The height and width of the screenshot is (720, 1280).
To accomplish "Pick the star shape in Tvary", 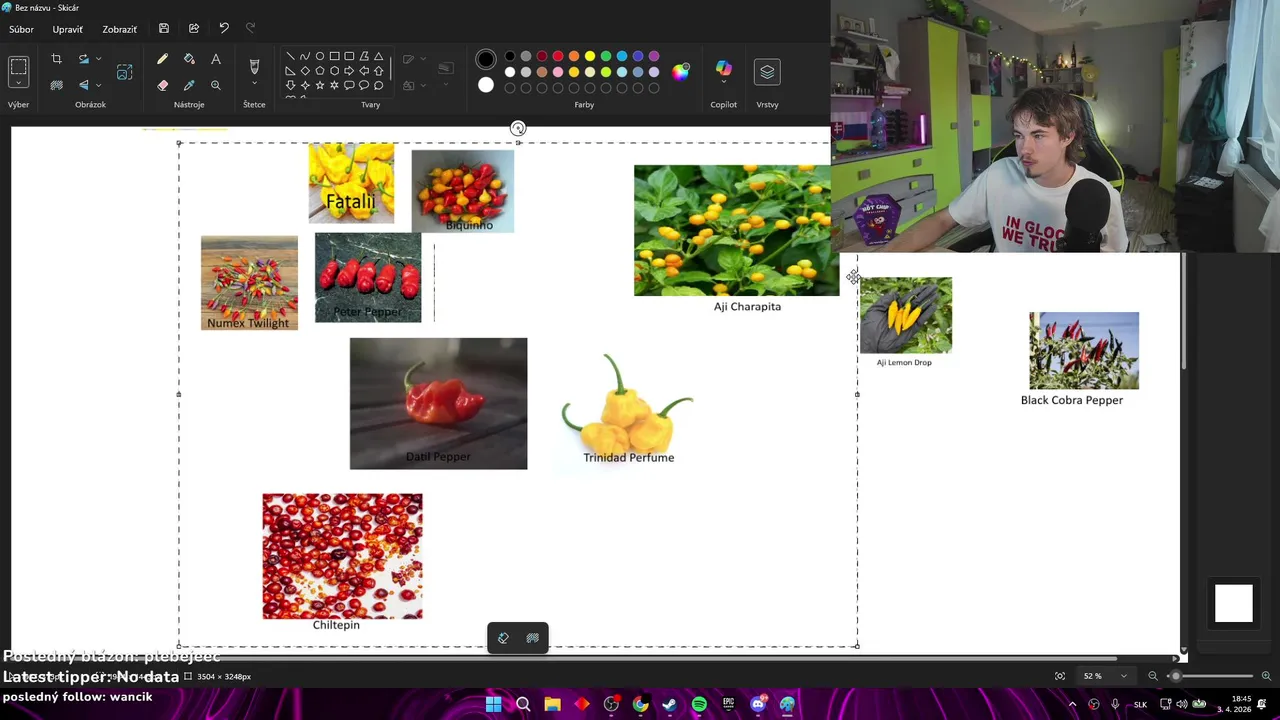I will (x=320, y=85).
